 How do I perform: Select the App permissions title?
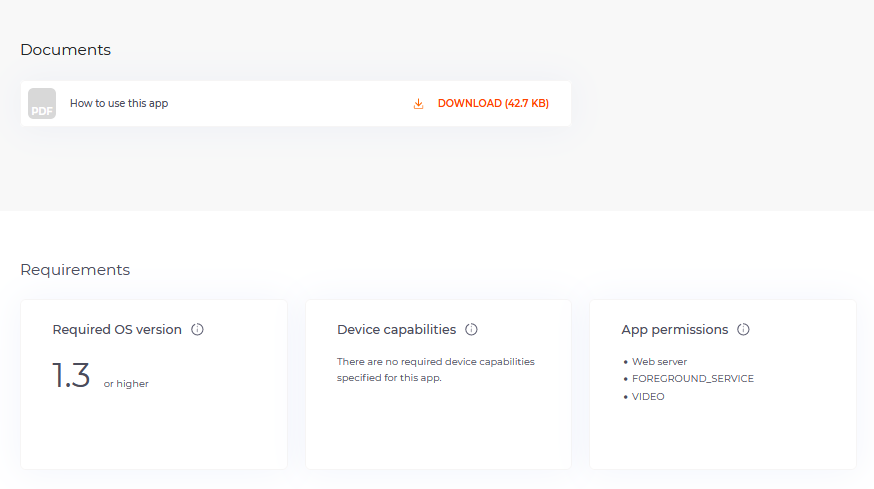(x=674, y=330)
